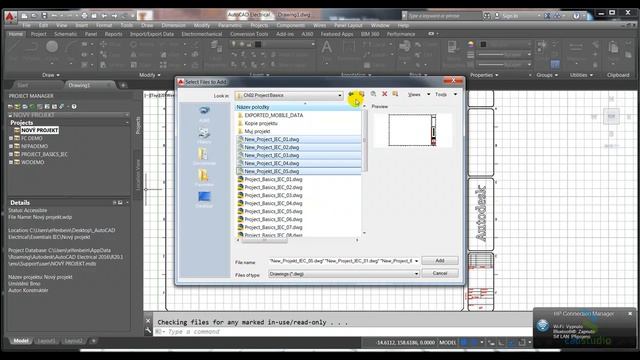
Task: Switch to the Start document tab
Action: tap(23, 85)
